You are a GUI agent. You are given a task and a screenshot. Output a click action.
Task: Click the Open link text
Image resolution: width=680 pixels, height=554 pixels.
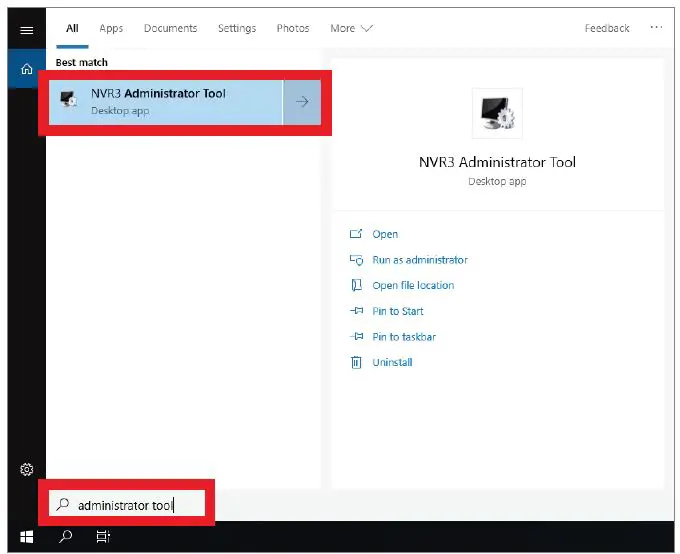pos(385,234)
